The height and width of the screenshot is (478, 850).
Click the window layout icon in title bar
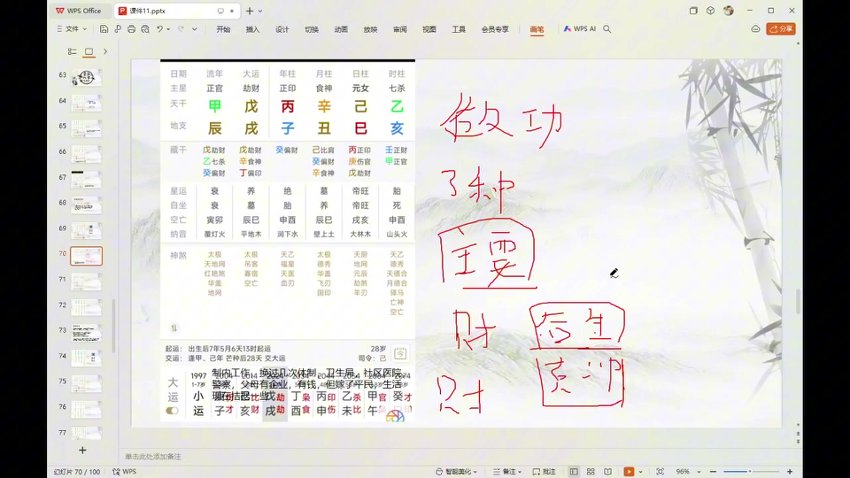(x=693, y=10)
